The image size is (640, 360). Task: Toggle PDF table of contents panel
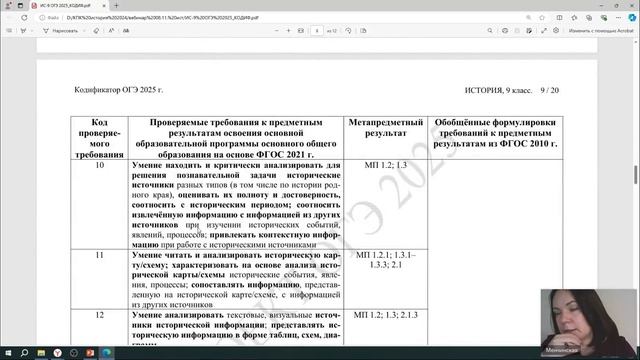9,31
